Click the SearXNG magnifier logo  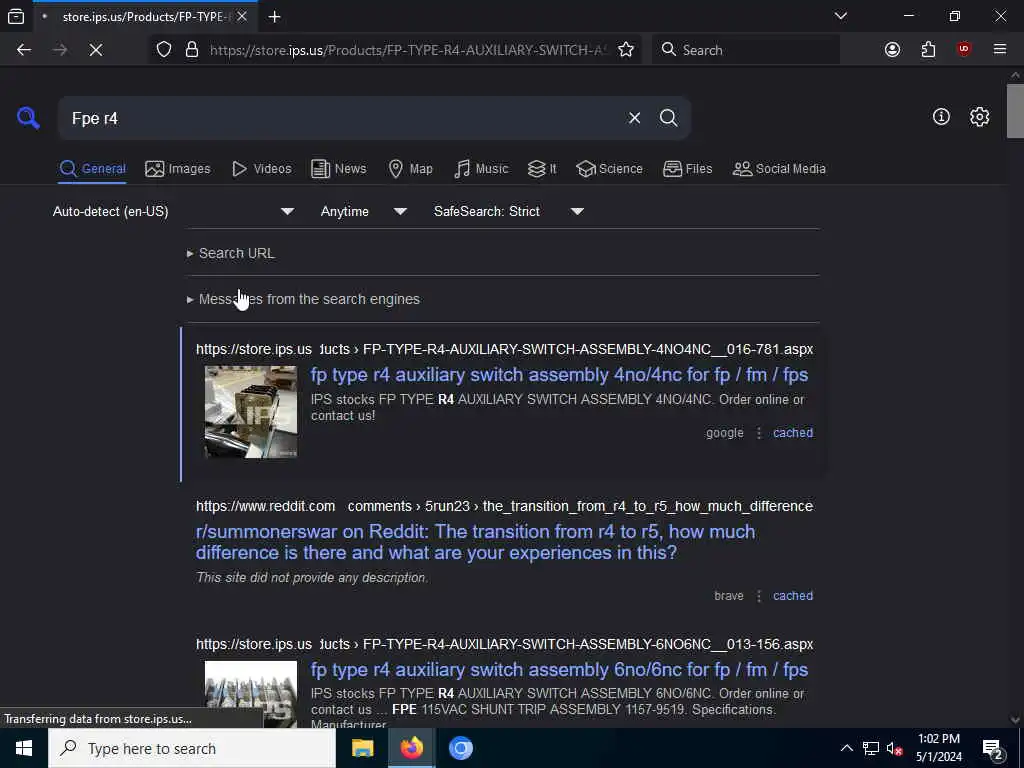28,118
